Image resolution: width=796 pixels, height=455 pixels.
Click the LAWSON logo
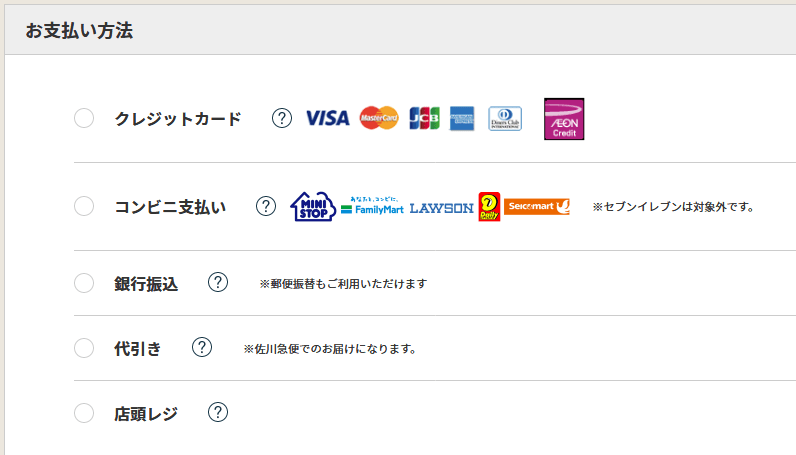[441, 208]
